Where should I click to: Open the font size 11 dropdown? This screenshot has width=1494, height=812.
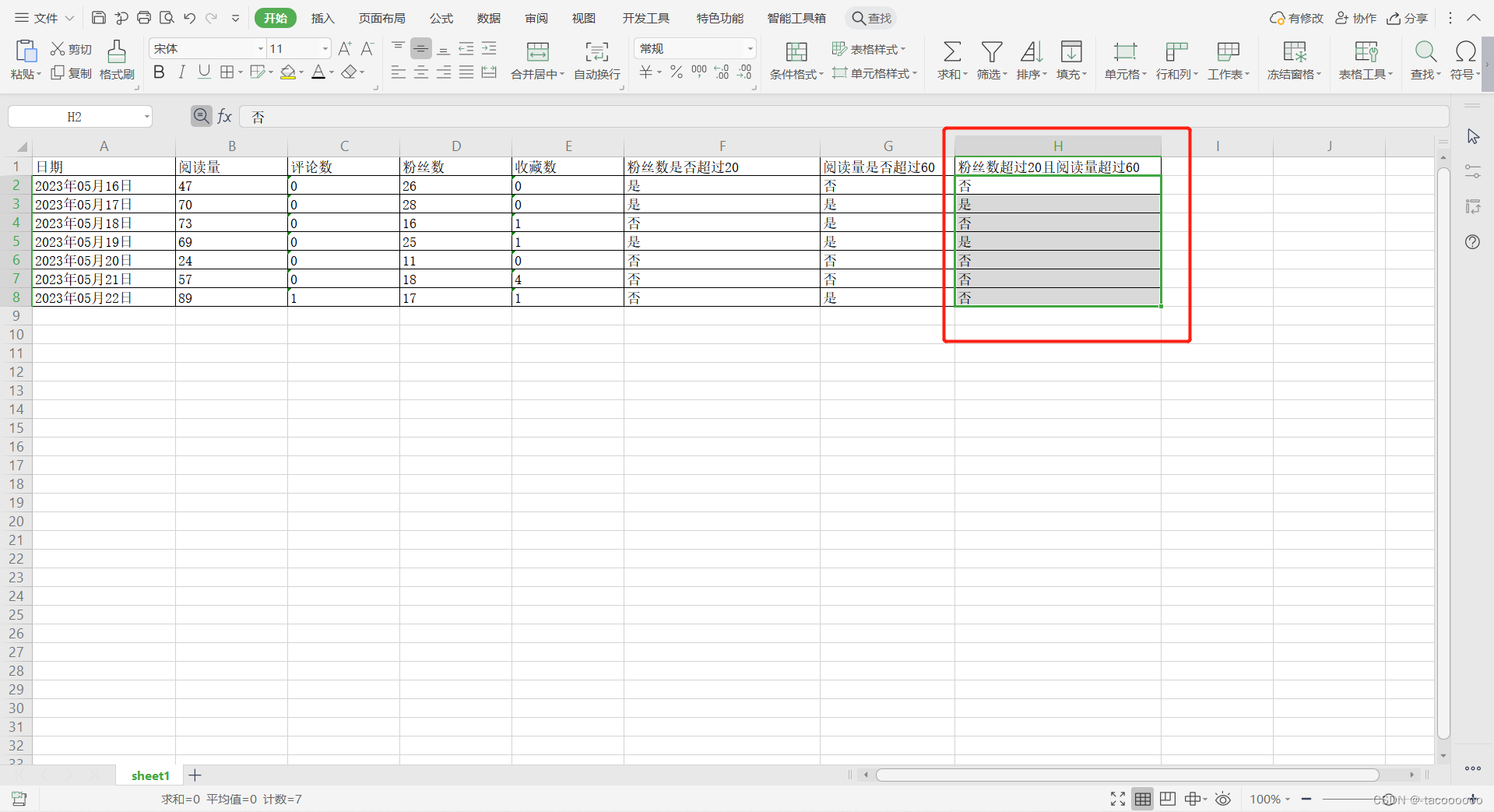[x=325, y=49]
